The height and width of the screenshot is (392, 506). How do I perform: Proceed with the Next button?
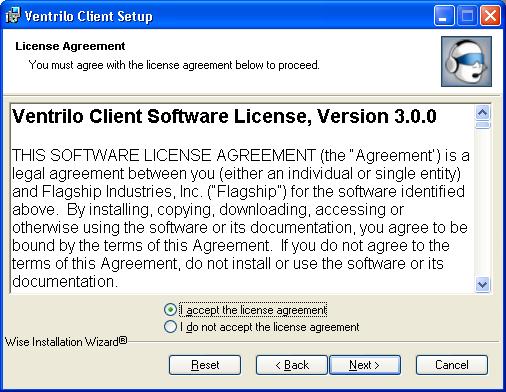click(365, 365)
